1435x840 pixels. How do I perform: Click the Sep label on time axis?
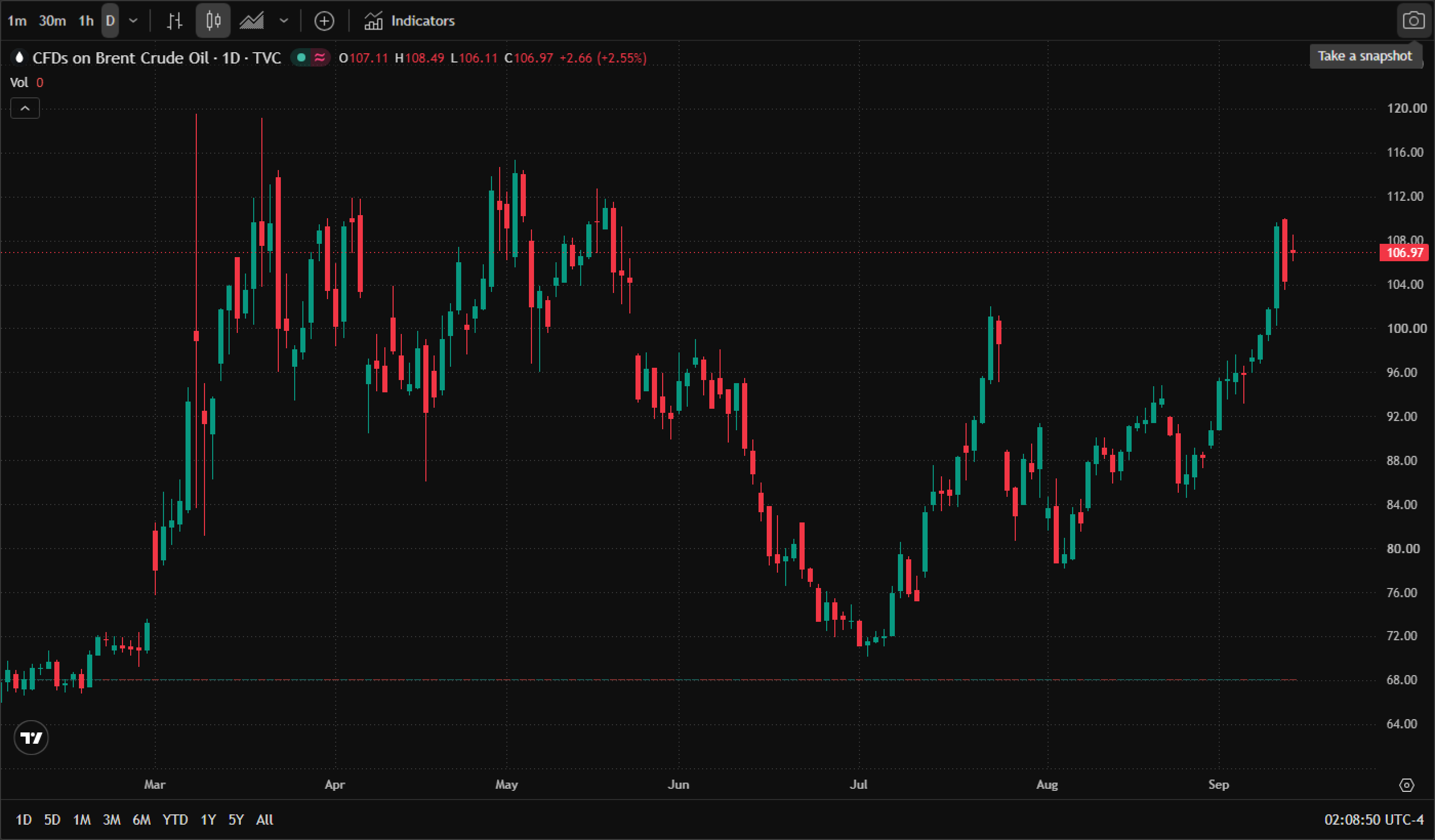point(1219,785)
